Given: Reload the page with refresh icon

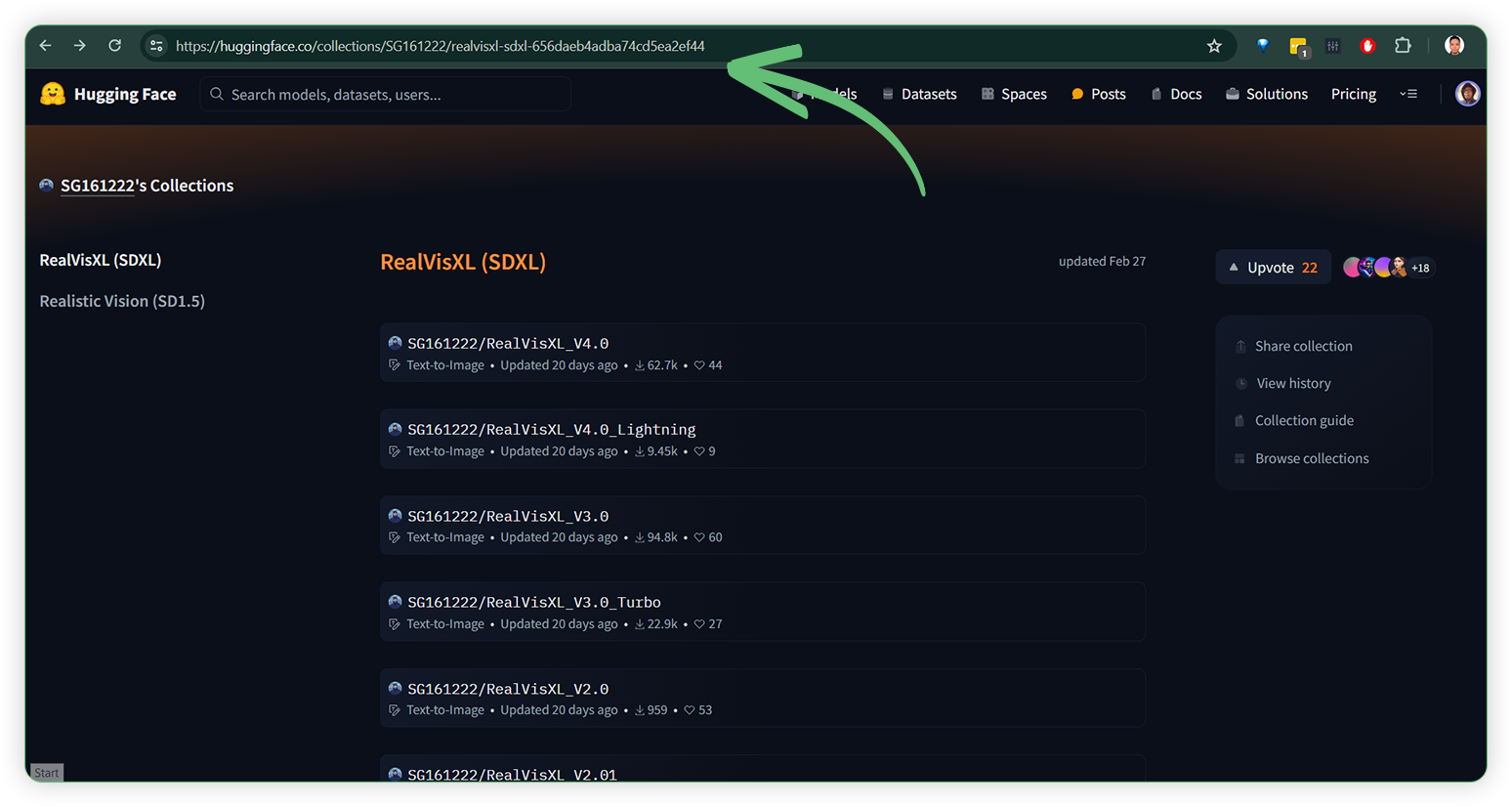Looking at the screenshot, I should (114, 46).
